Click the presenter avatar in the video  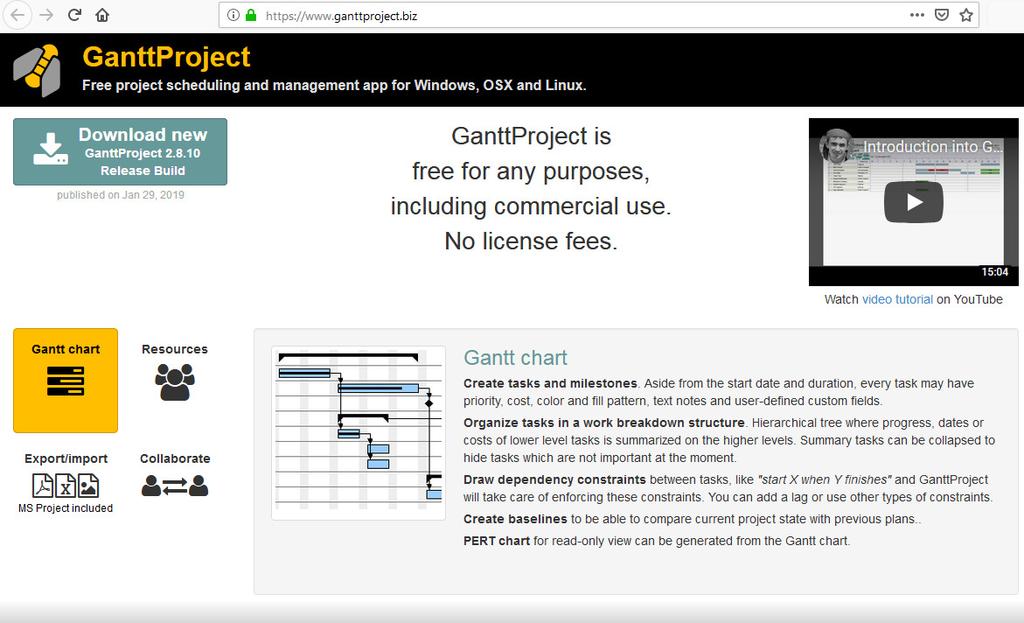pos(836,146)
